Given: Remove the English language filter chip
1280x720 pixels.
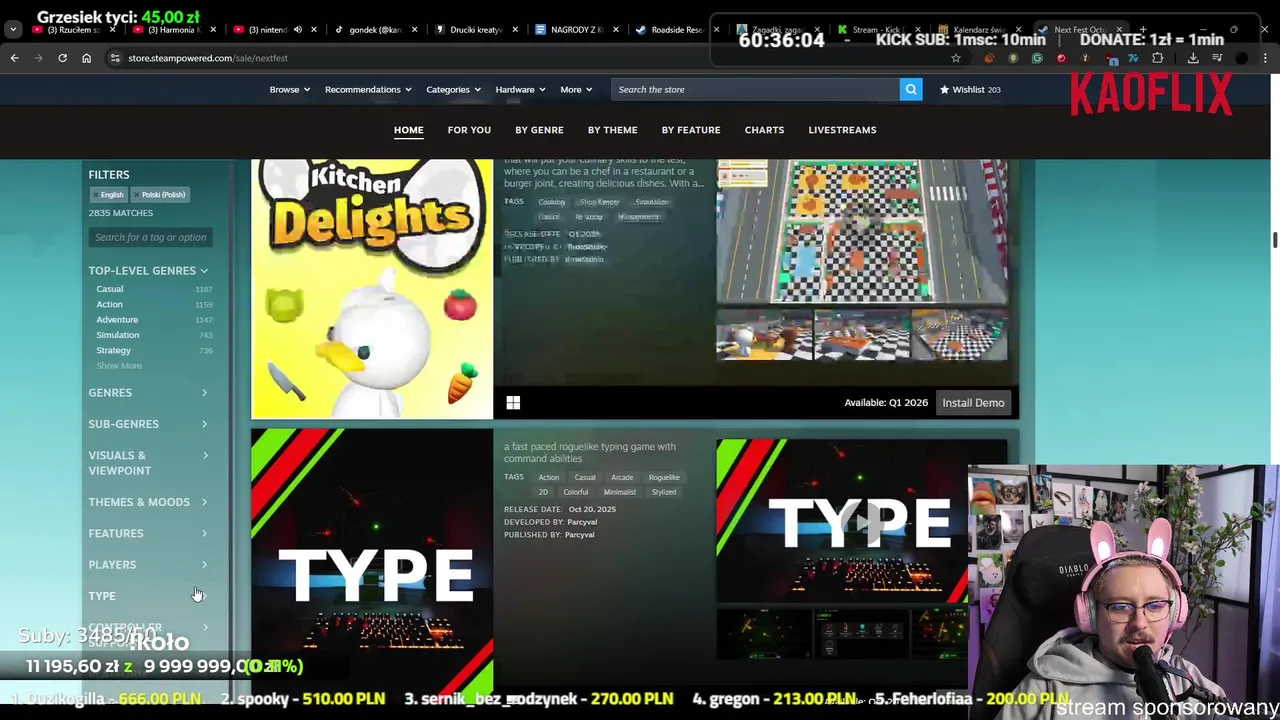Looking at the screenshot, I should (109, 195).
